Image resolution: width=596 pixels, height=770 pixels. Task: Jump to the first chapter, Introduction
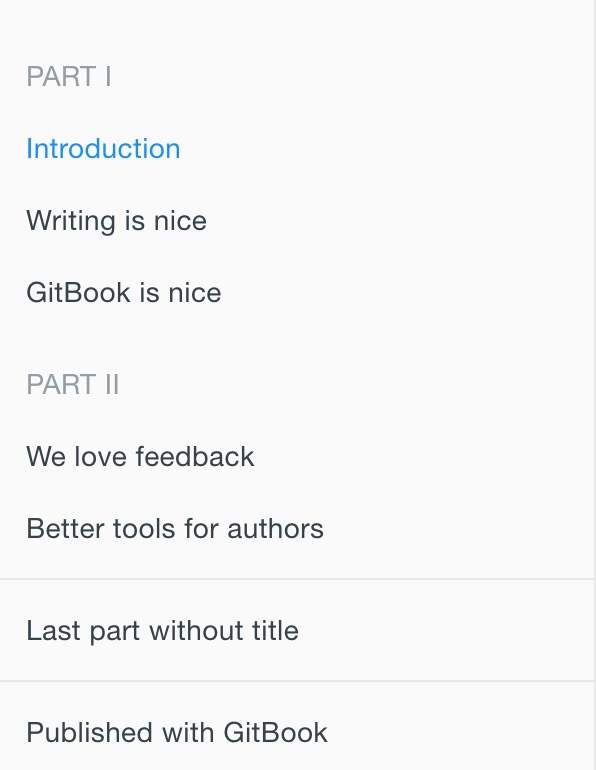(x=103, y=148)
